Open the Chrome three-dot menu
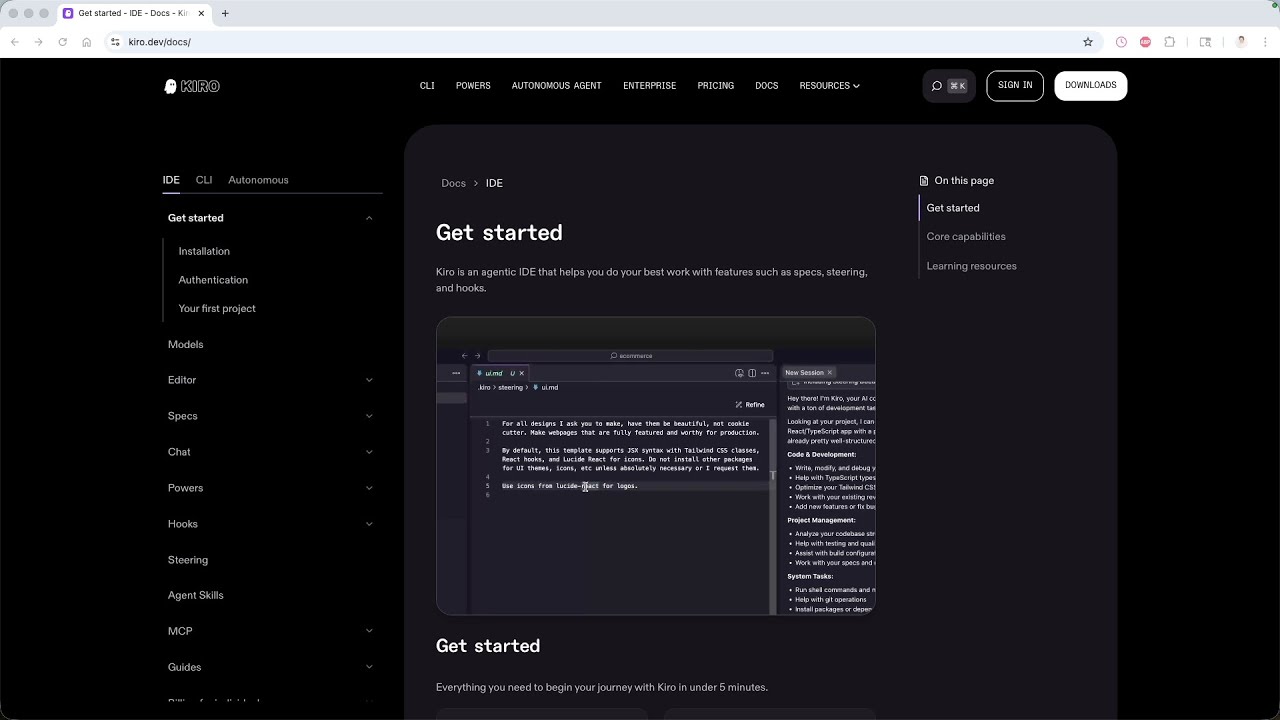The width and height of the screenshot is (1280, 720). (1265, 42)
